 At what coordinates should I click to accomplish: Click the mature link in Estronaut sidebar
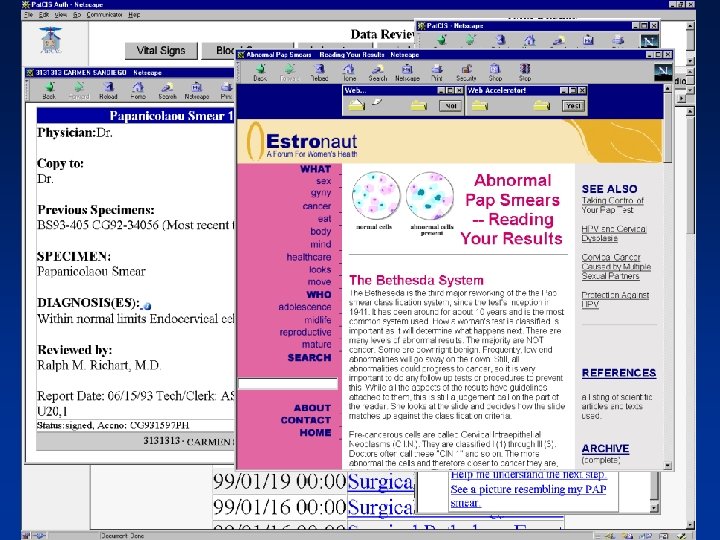(316, 344)
